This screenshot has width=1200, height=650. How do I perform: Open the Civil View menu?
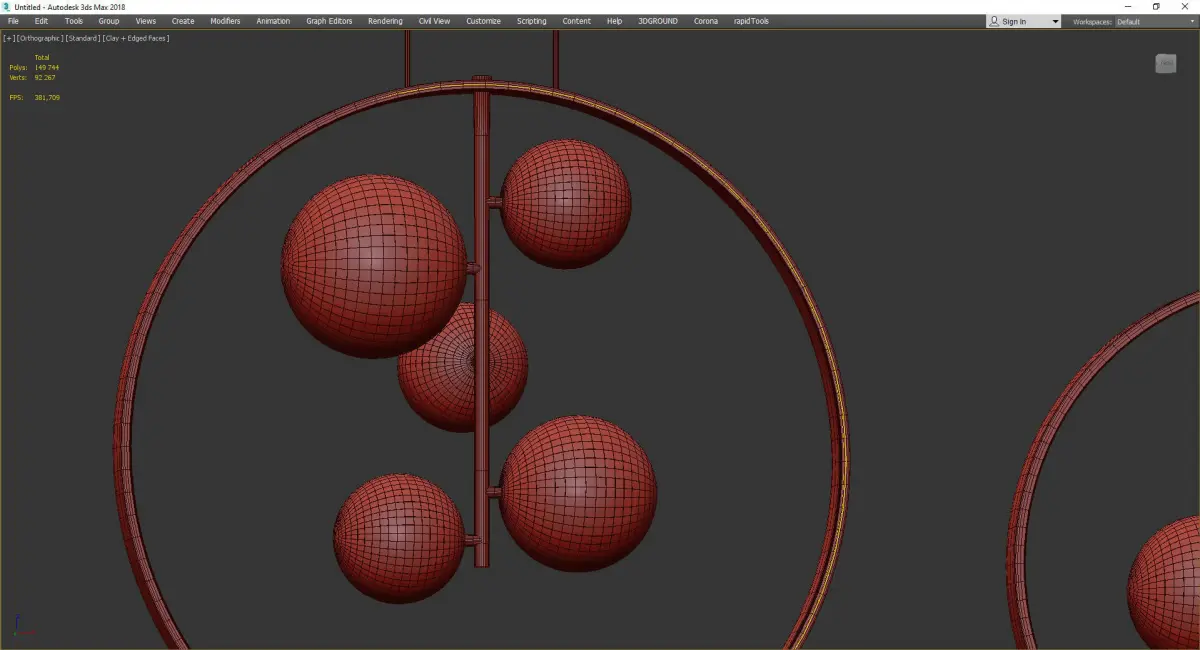[x=434, y=21]
